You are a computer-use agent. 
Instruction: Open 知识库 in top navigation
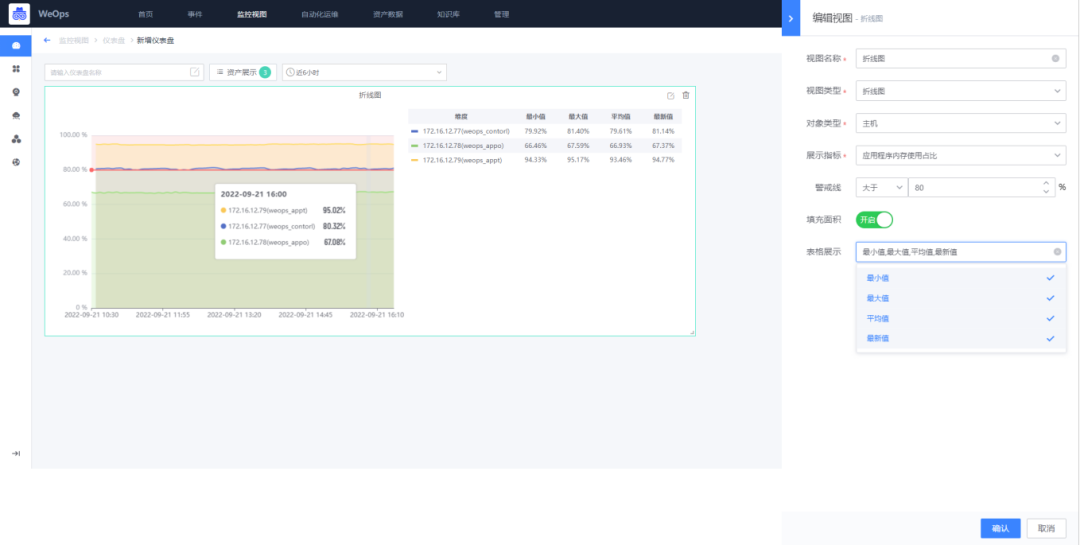448,14
